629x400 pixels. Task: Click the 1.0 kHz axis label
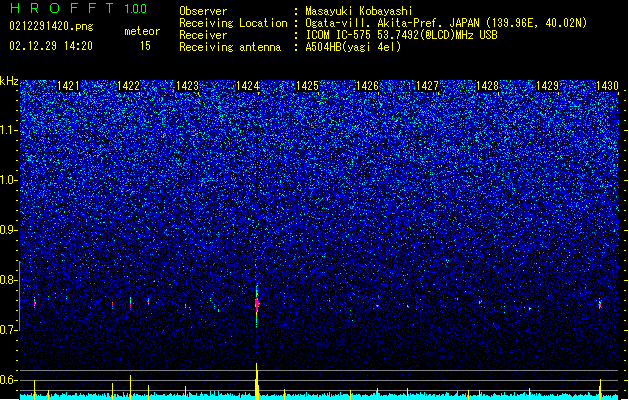coord(8,180)
